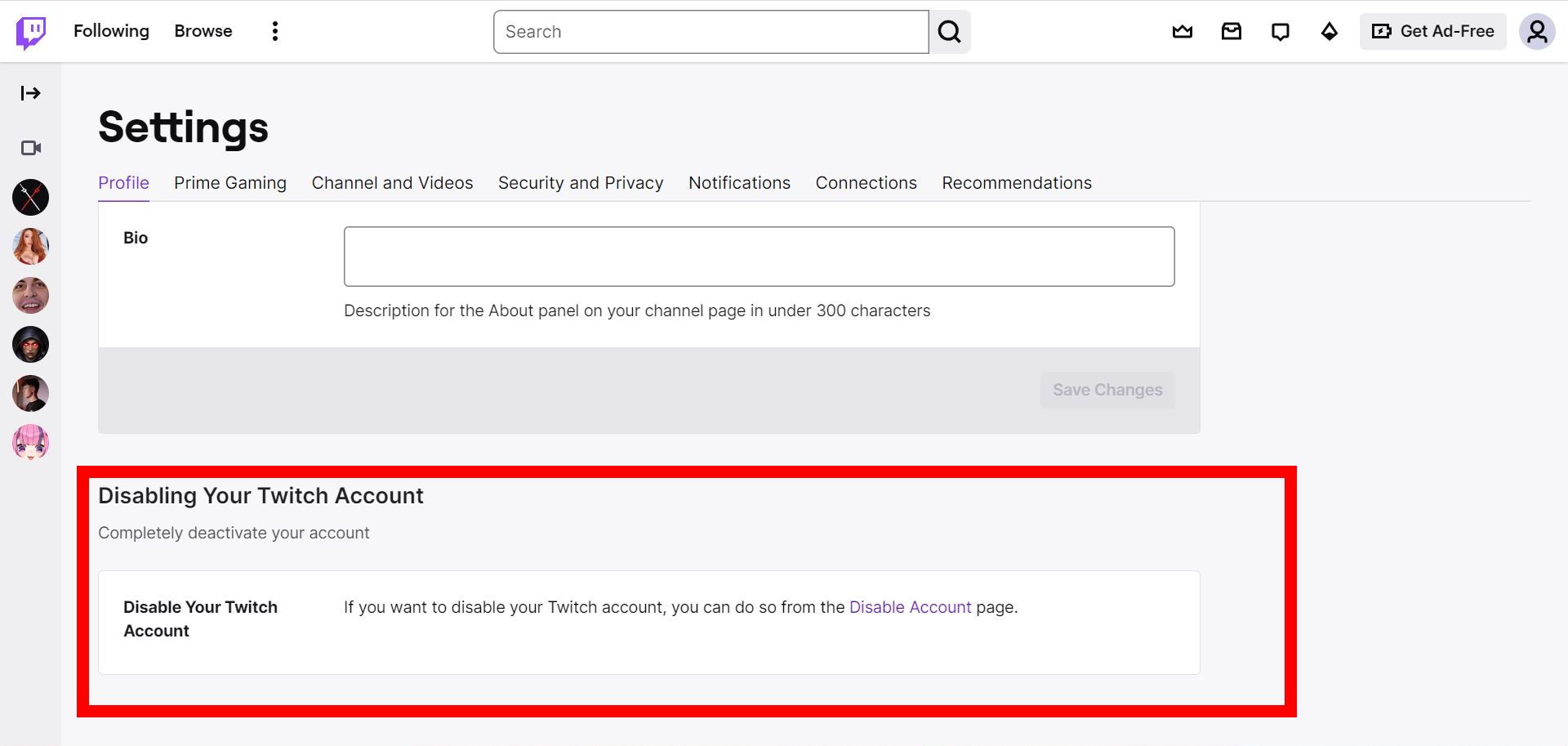Expand the crossed-swords channel avatar in sidebar

30,197
